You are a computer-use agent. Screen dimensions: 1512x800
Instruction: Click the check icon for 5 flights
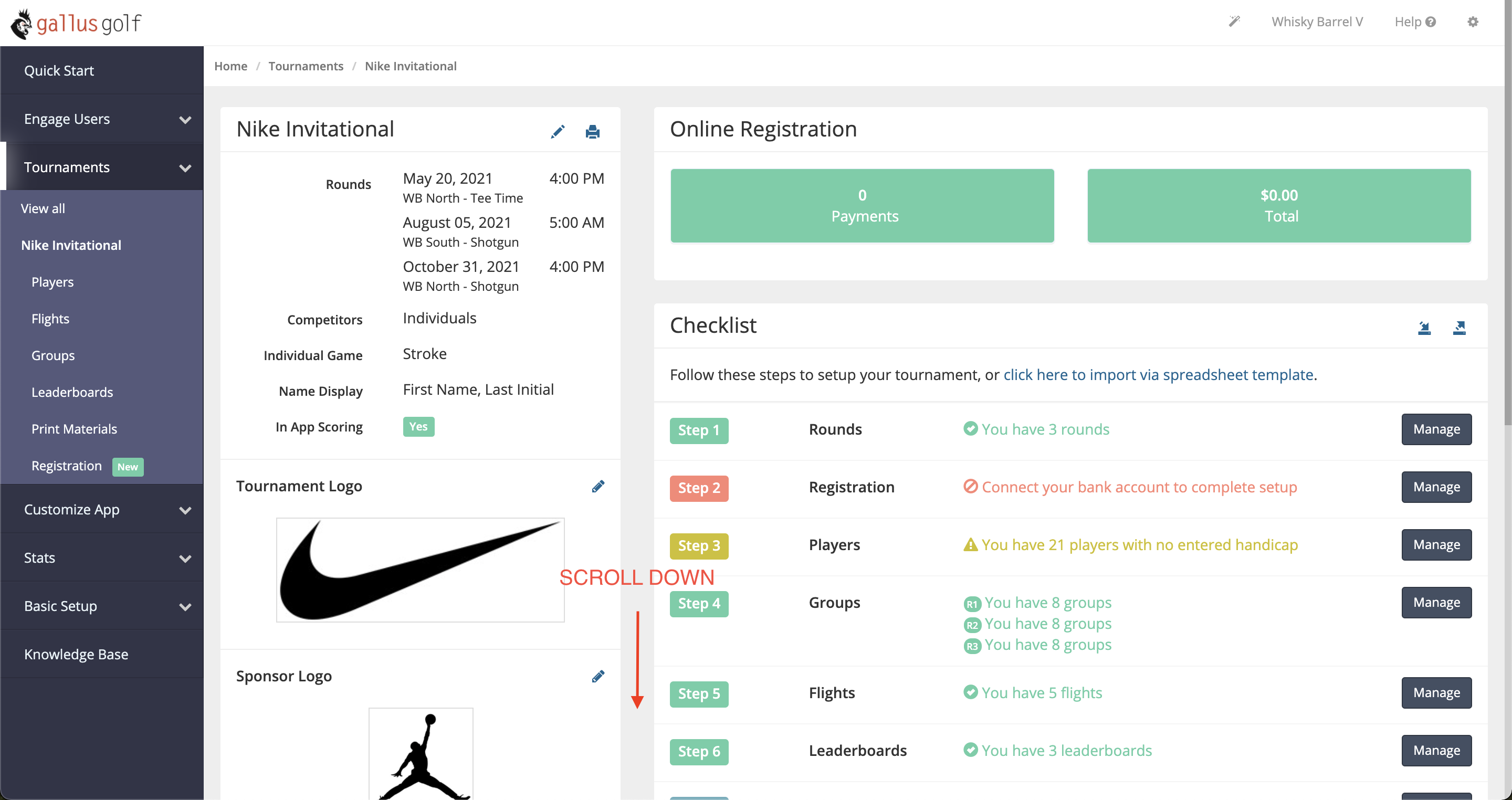[970, 692]
